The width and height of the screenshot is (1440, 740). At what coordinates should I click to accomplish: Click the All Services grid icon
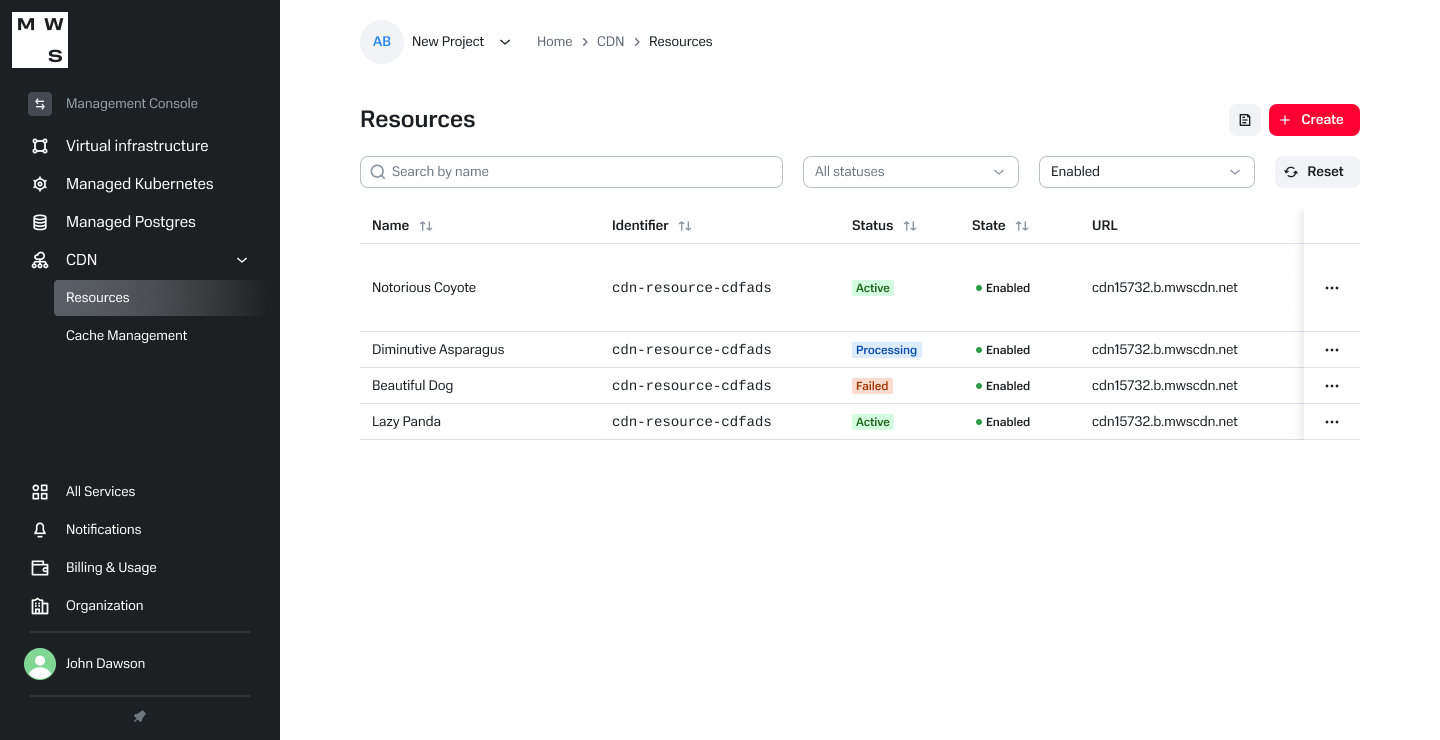coord(40,492)
